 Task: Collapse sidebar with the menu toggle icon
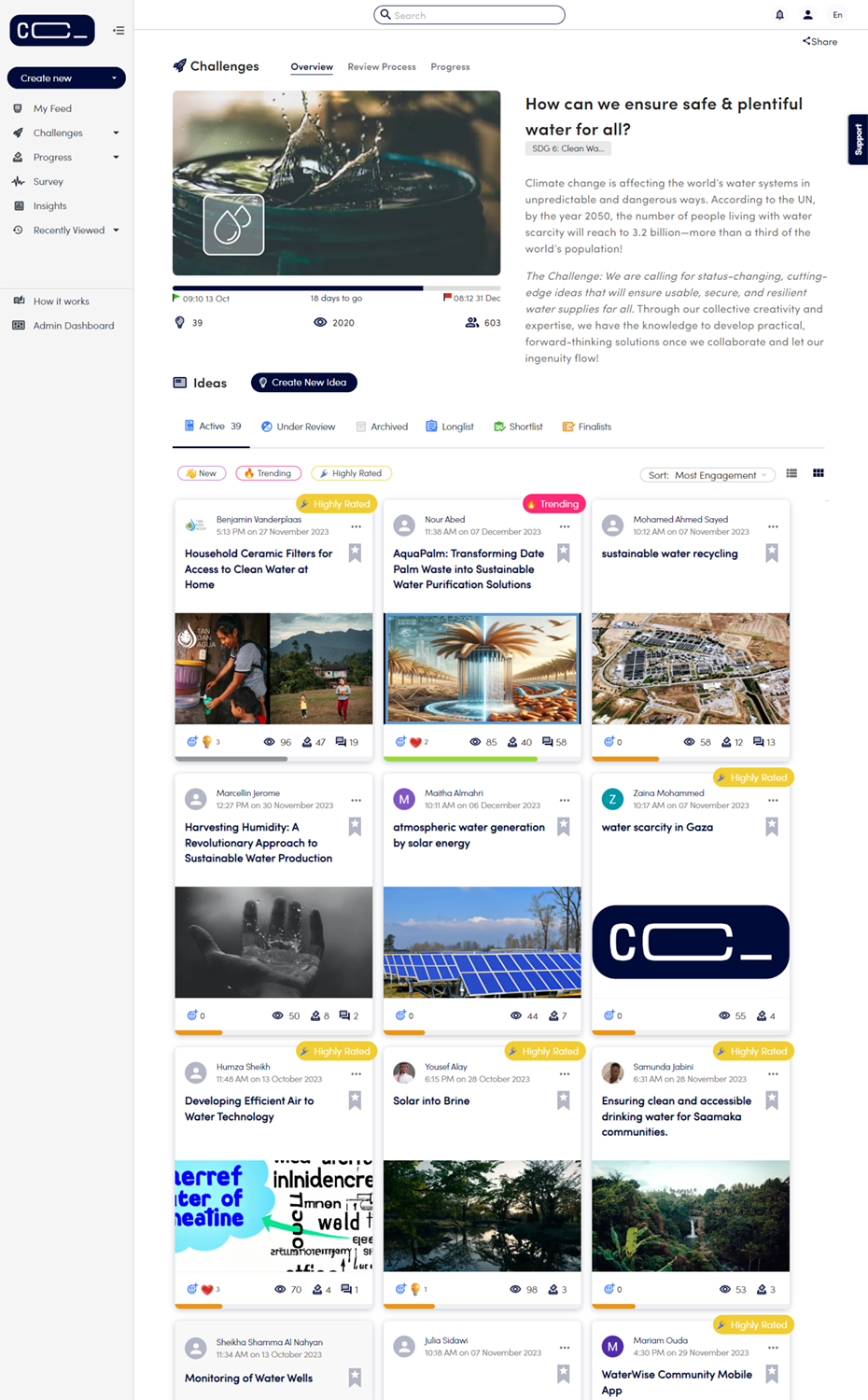coord(119,31)
